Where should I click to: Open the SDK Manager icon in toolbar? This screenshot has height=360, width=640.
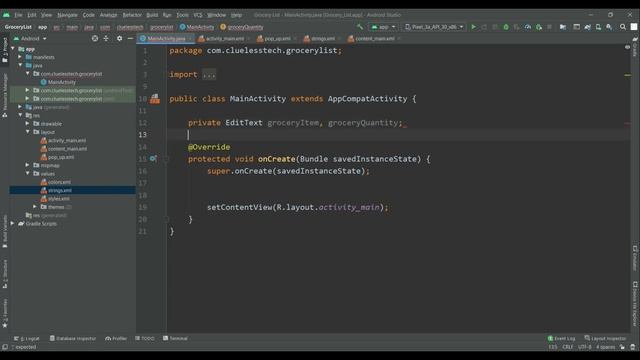[x=609, y=27]
